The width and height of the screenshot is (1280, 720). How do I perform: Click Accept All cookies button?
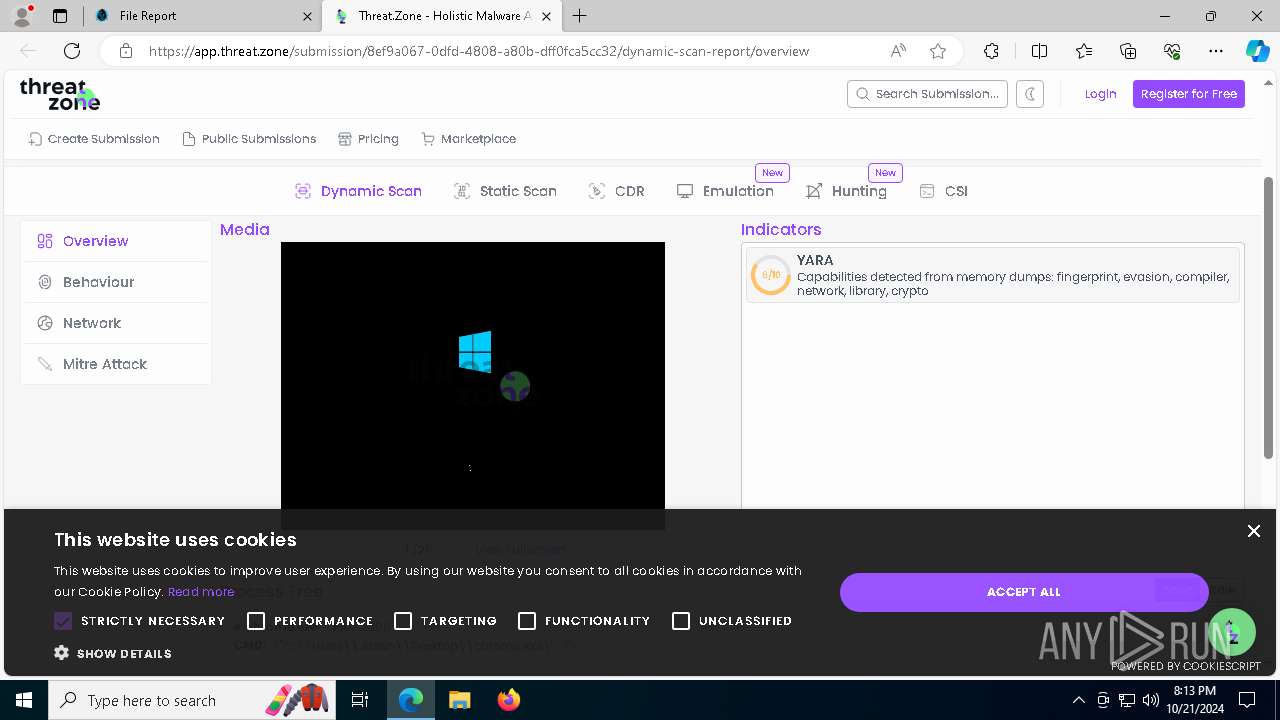(1024, 592)
